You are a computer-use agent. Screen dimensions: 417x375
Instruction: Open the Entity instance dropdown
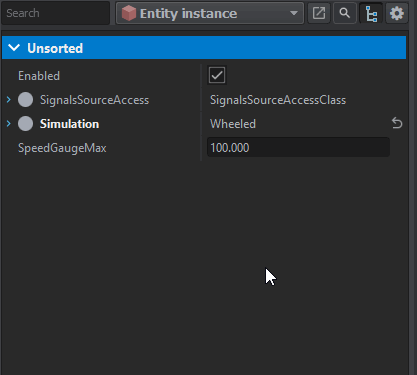click(210, 13)
